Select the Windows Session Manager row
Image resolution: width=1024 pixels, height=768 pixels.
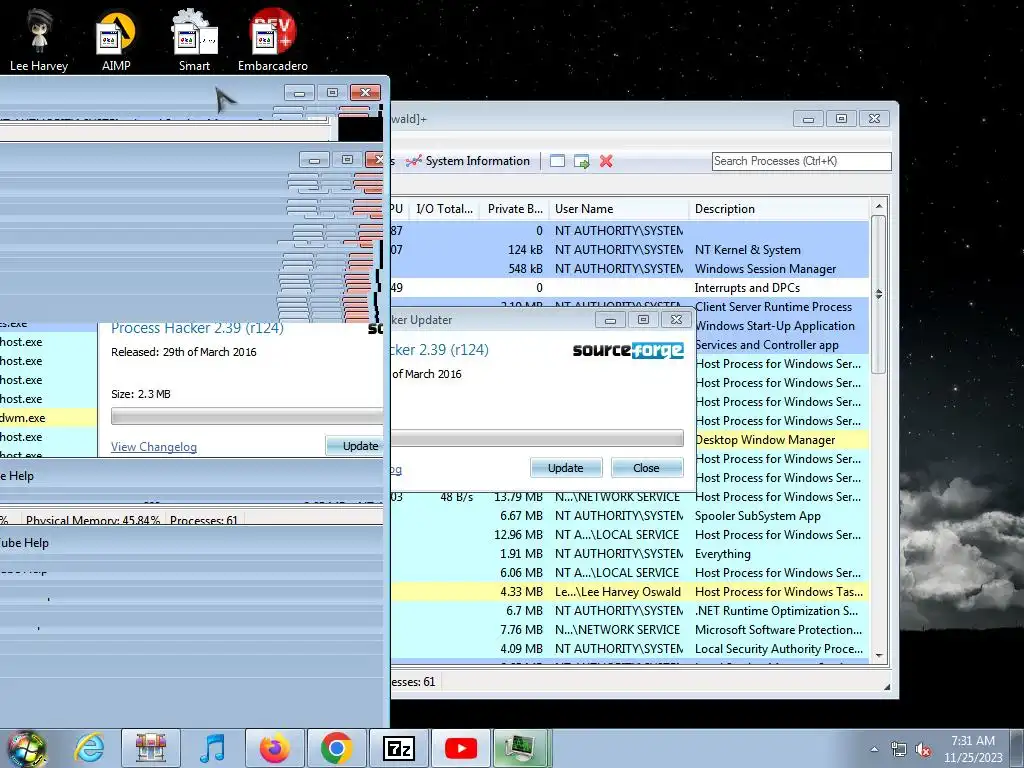630,269
